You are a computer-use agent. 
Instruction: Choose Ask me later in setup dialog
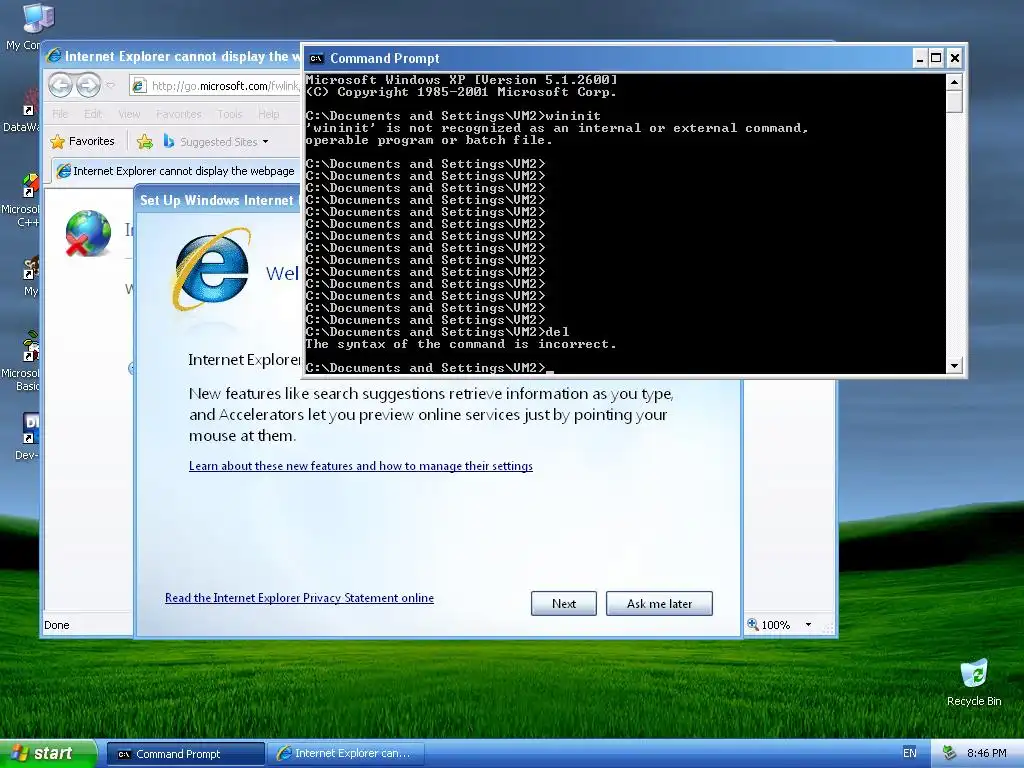pos(659,603)
